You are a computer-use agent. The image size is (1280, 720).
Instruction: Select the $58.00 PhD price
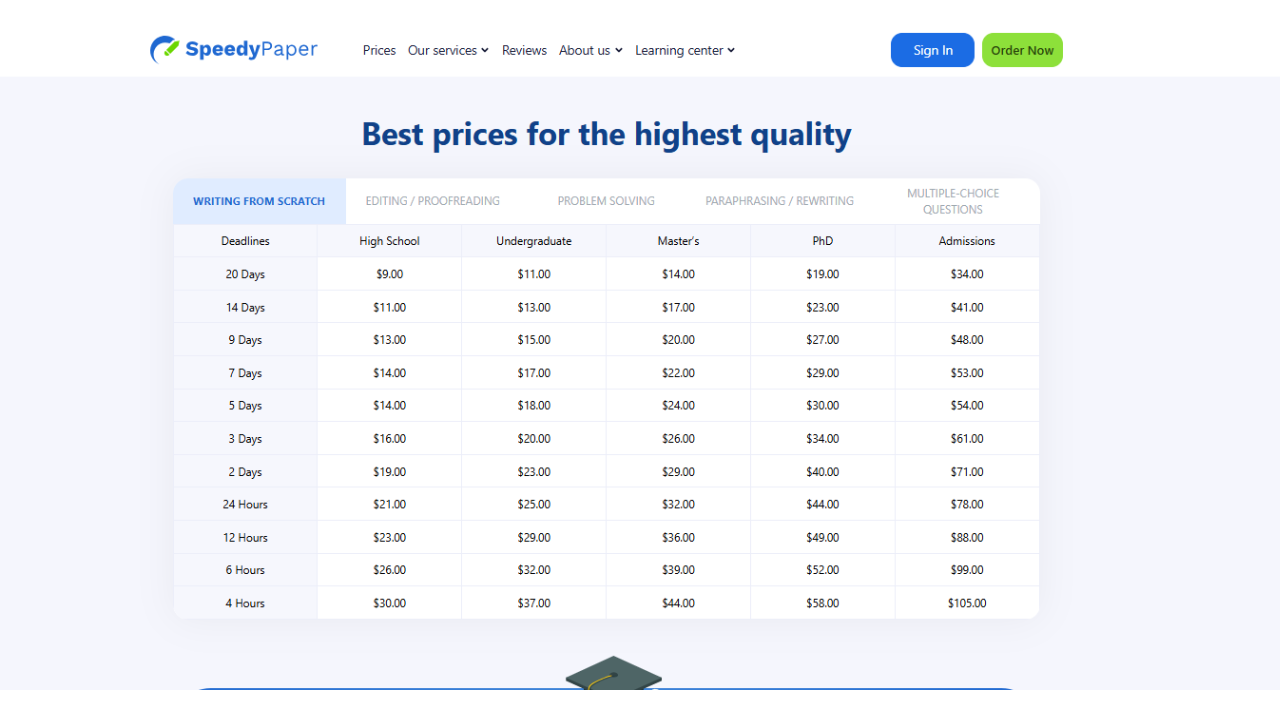coord(823,603)
